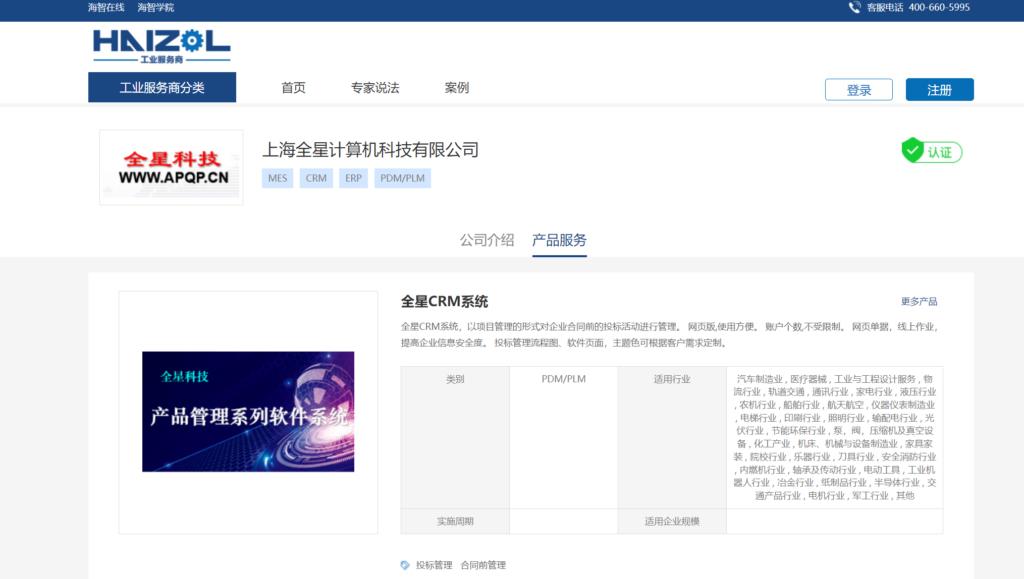Open the 更多产品 link
Screen dimensions: 1024x579
click(919, 302)
